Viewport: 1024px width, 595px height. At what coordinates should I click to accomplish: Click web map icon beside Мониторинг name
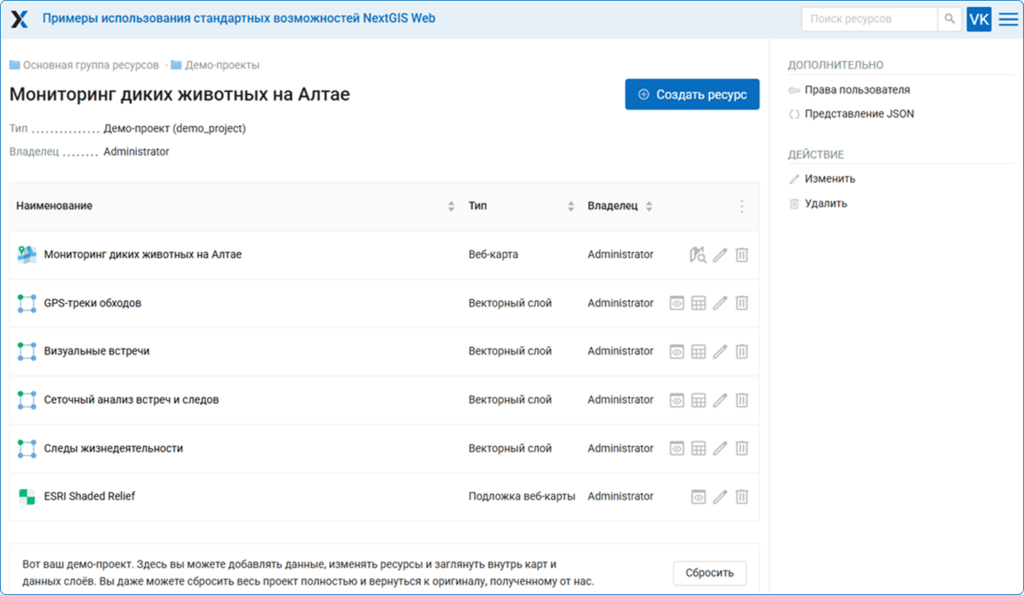[27, 255]
